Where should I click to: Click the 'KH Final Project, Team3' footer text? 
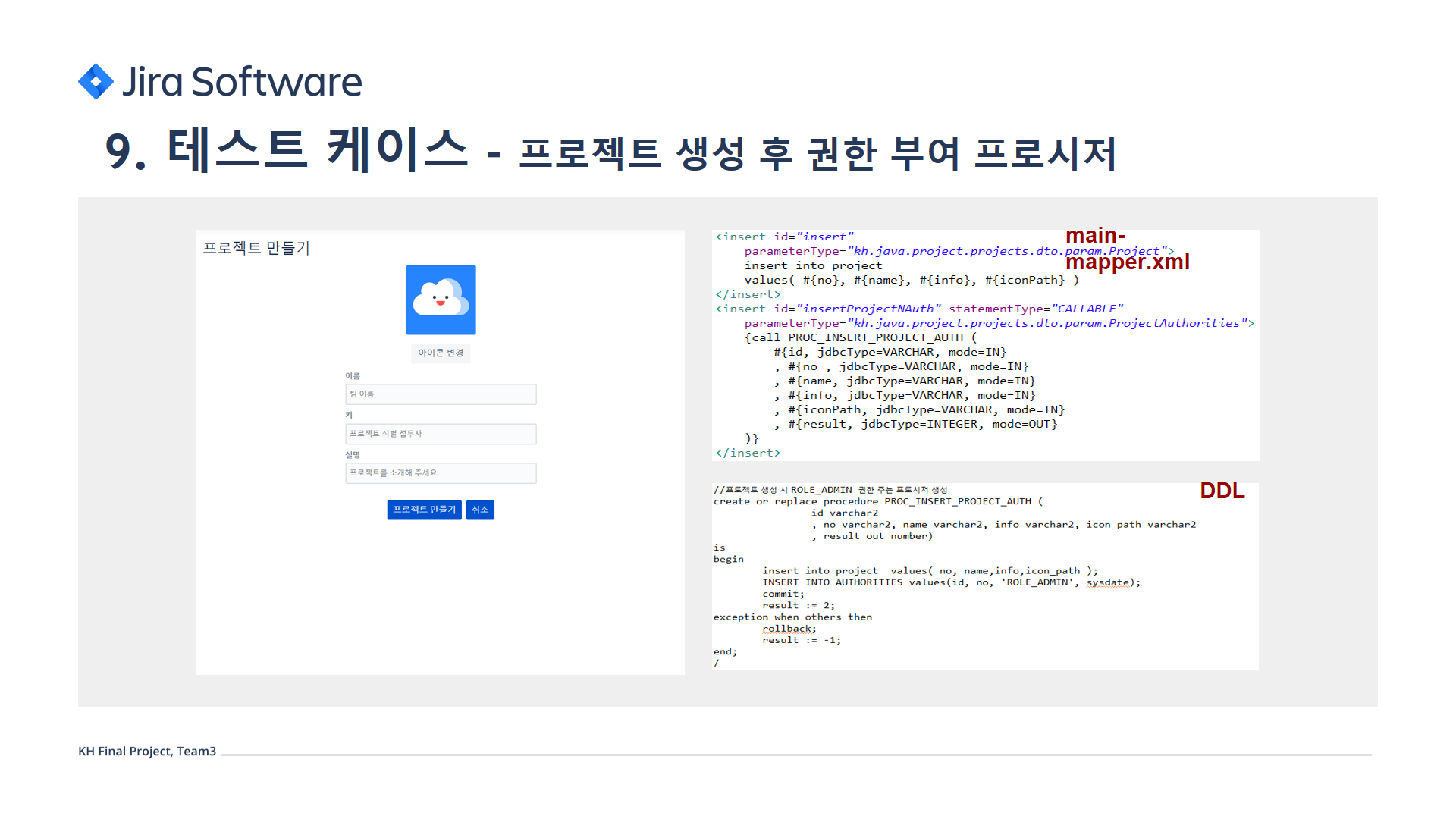coord(147,751)
